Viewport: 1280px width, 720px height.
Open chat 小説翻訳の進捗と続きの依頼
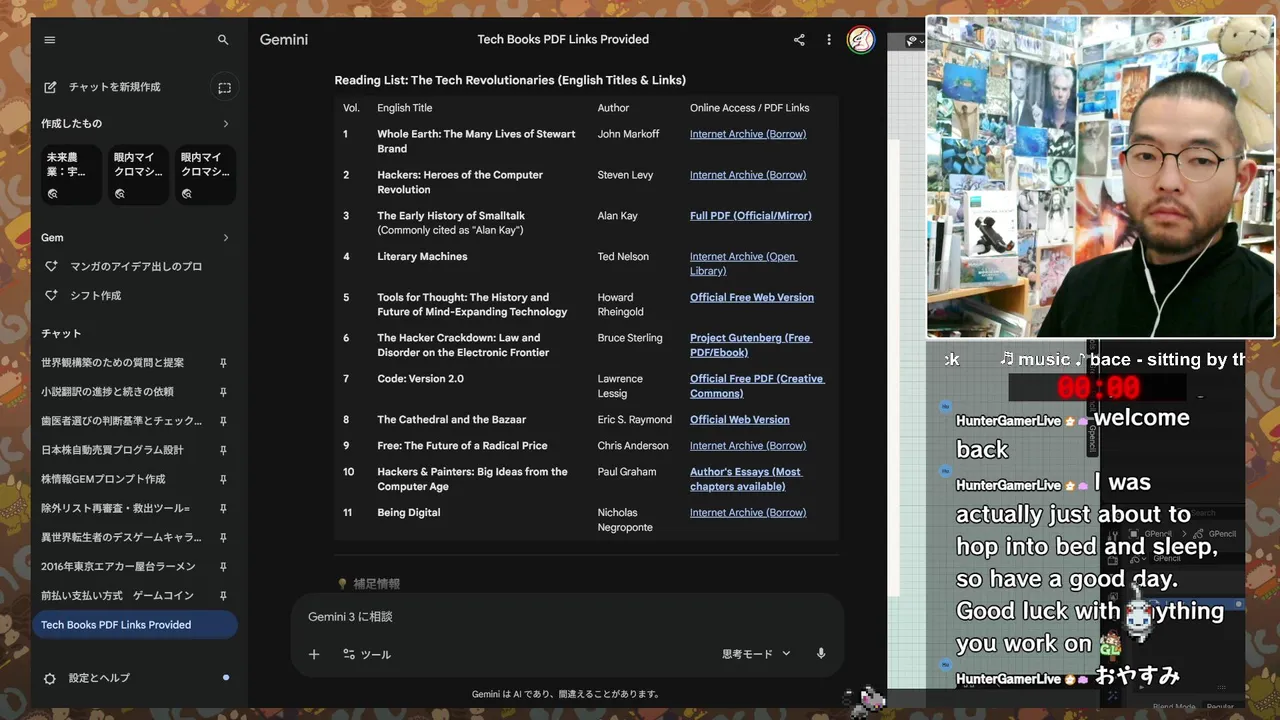pos(107,392)
